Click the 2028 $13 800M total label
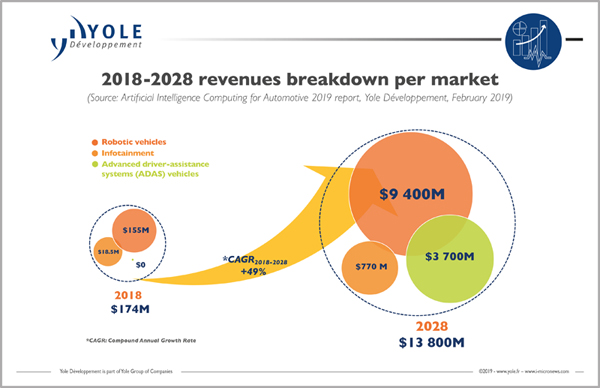 pos(432,334)
